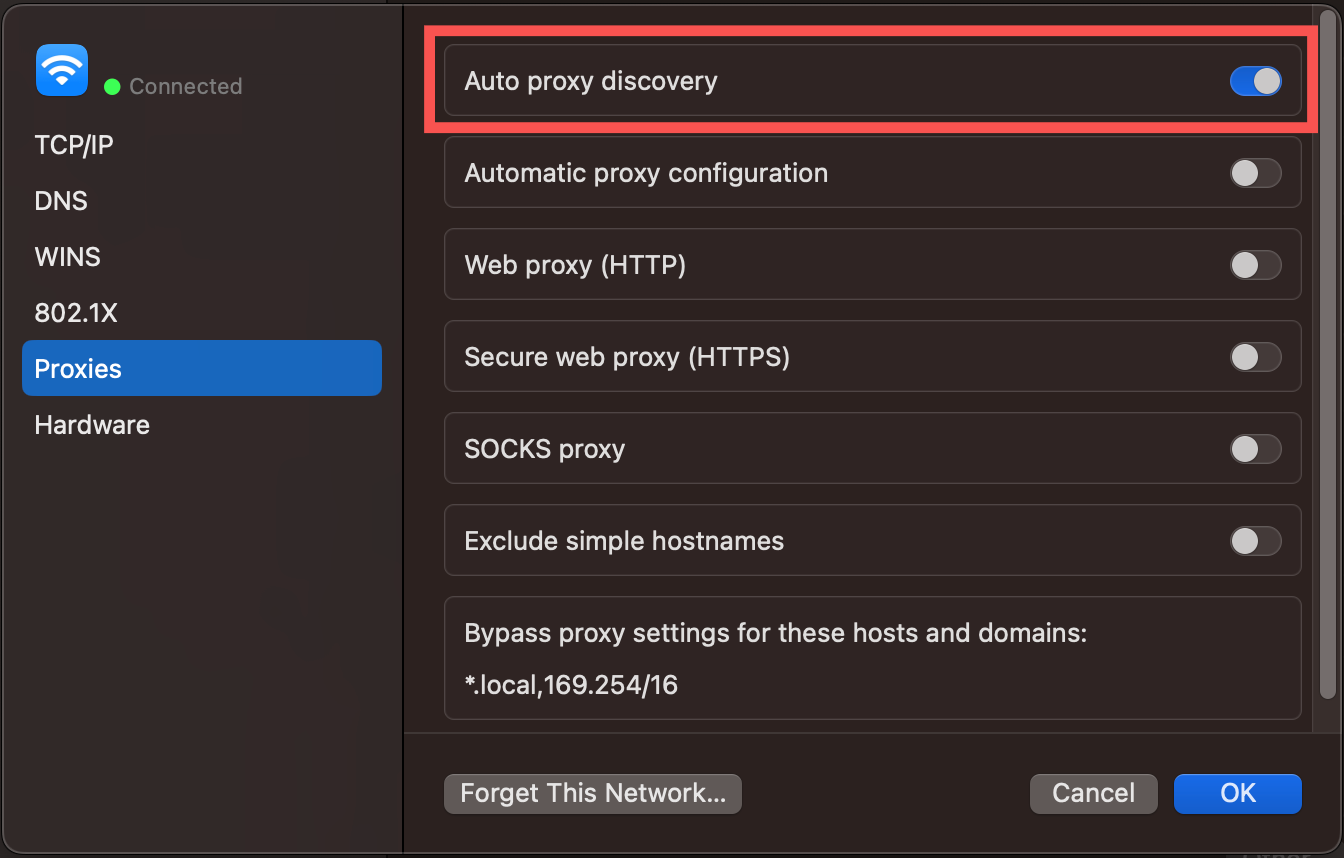The width and height of the screenshot is (1344, 858).
Task: Click the Wi-Fi network icon
Action: (x=62, y=70)
